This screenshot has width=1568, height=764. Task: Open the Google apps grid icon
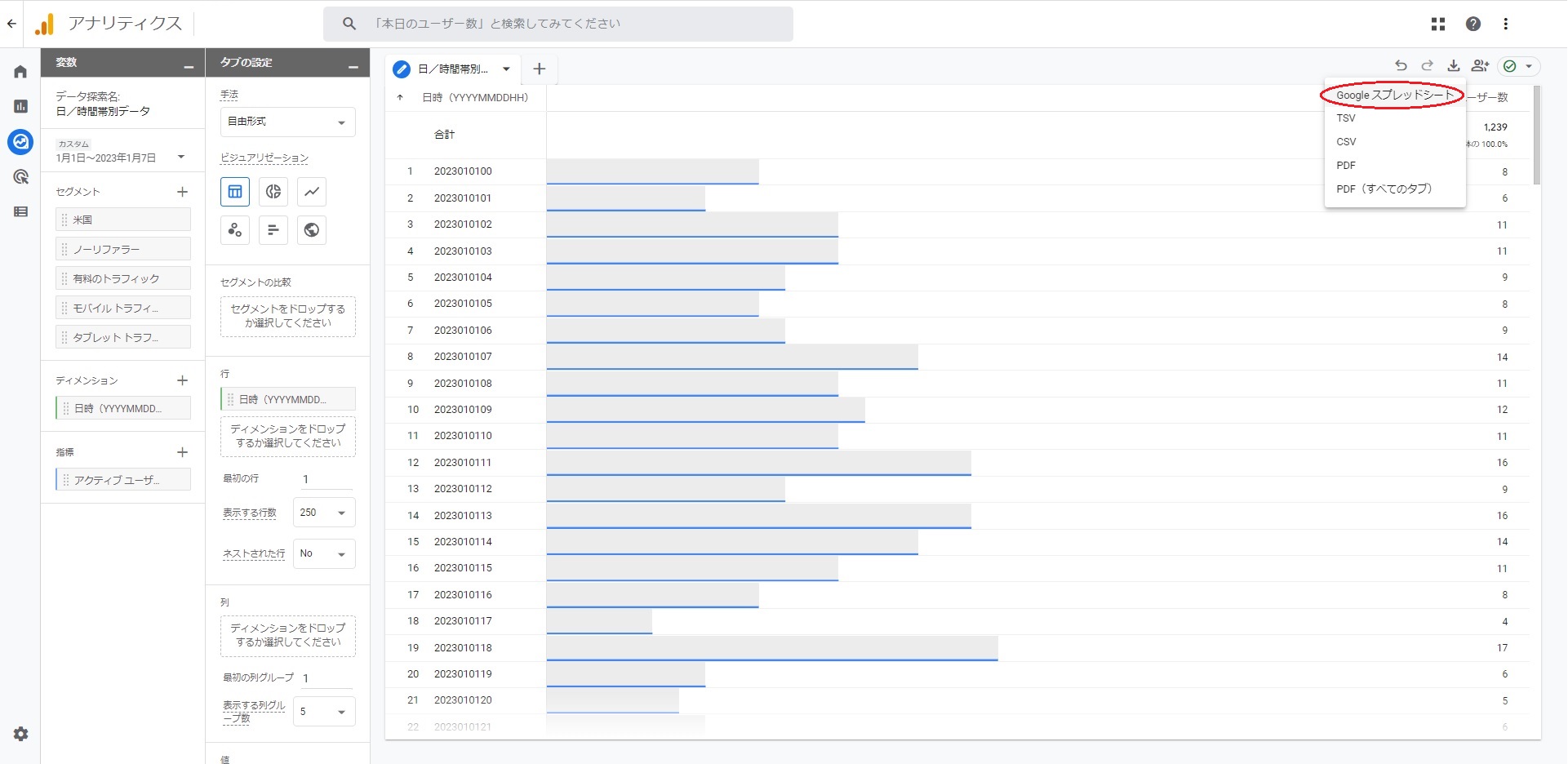1438,24
